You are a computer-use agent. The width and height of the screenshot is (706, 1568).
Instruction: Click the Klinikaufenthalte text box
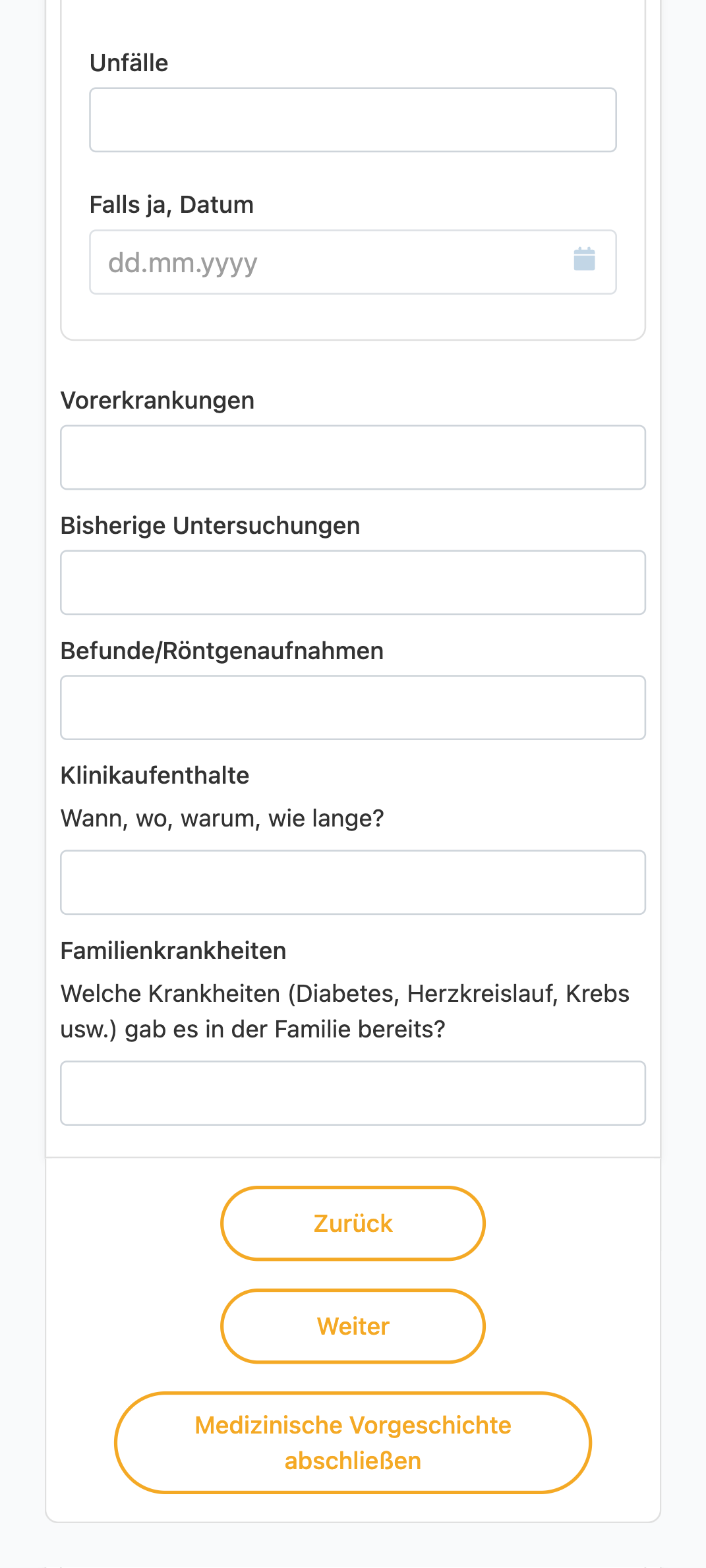353,883
